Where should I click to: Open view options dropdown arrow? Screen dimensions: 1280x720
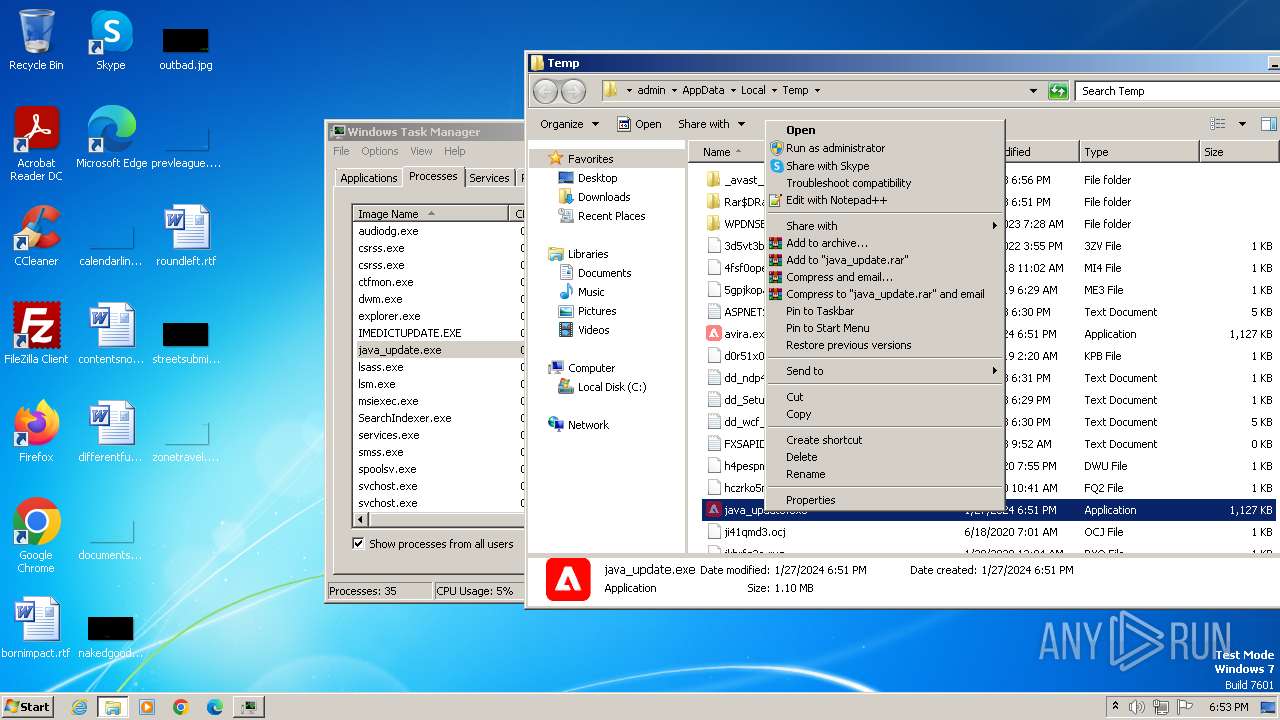point(1242,124)
